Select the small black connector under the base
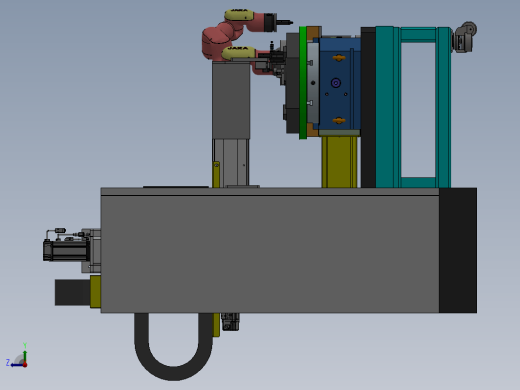Image resolution: width=520 pixels, height=390 pixels. coord(230,322)
